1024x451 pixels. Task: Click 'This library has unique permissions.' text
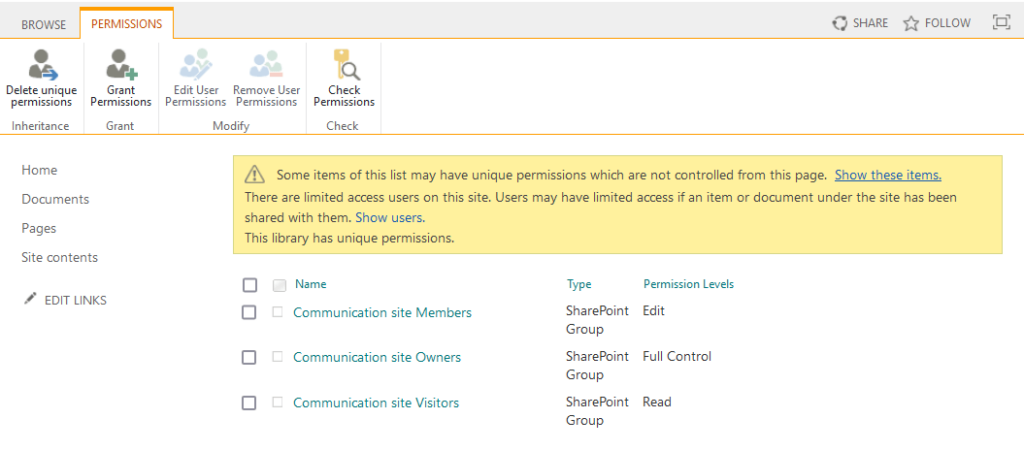pyautogui.click(x=349, y=238)
